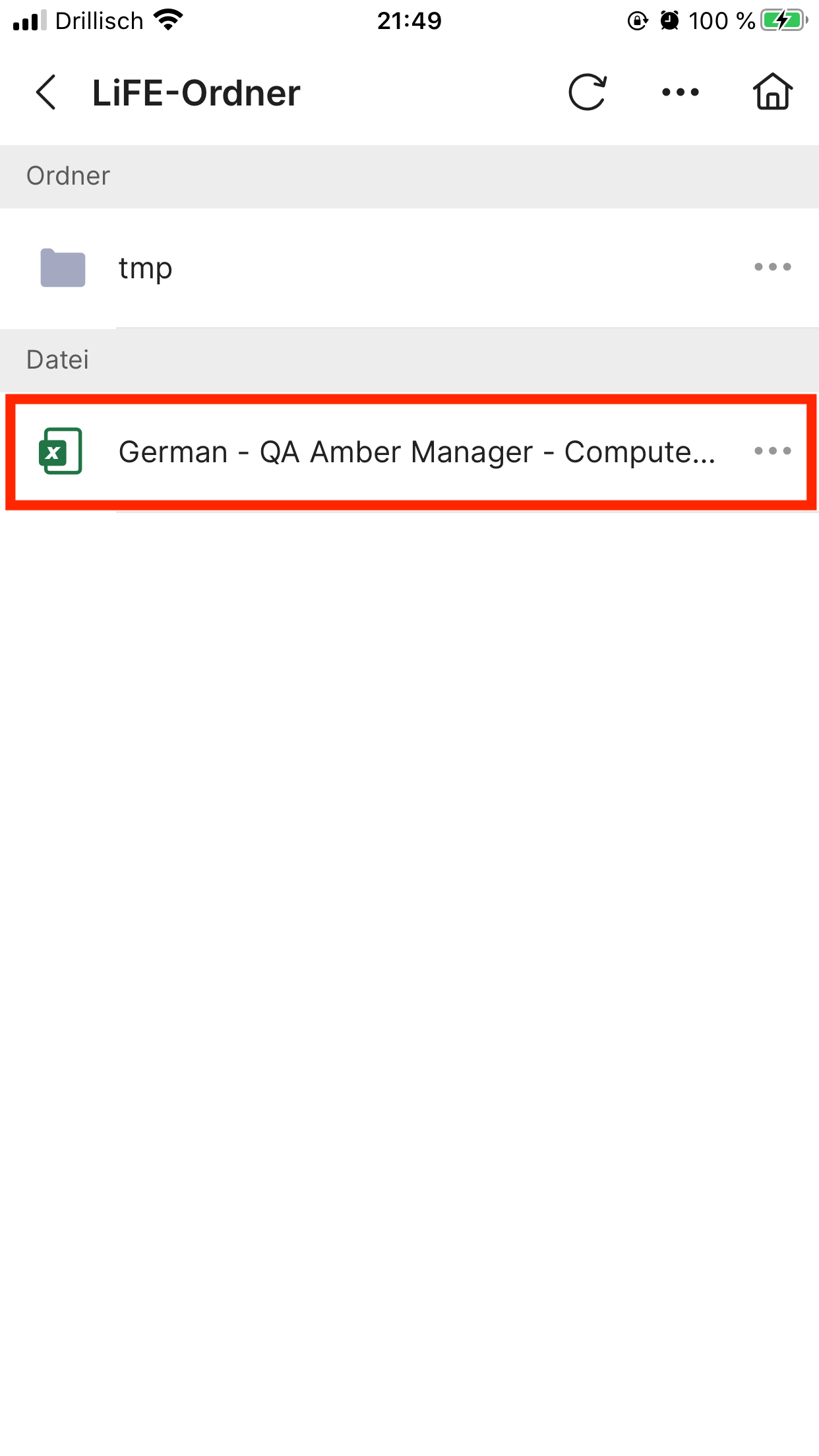The height and width of the screenshot is (1456, 819).
Task: Click the green Excel file icon
Action: click(61, 451)
